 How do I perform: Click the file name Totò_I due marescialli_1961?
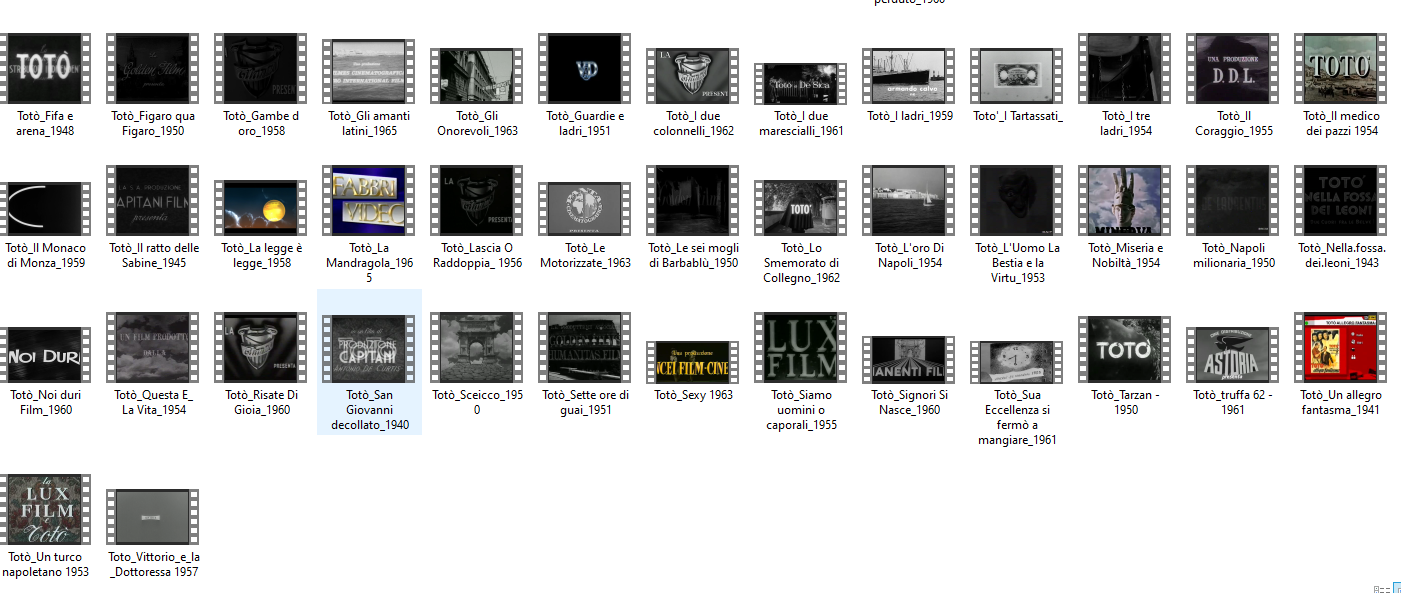point(801,124)
